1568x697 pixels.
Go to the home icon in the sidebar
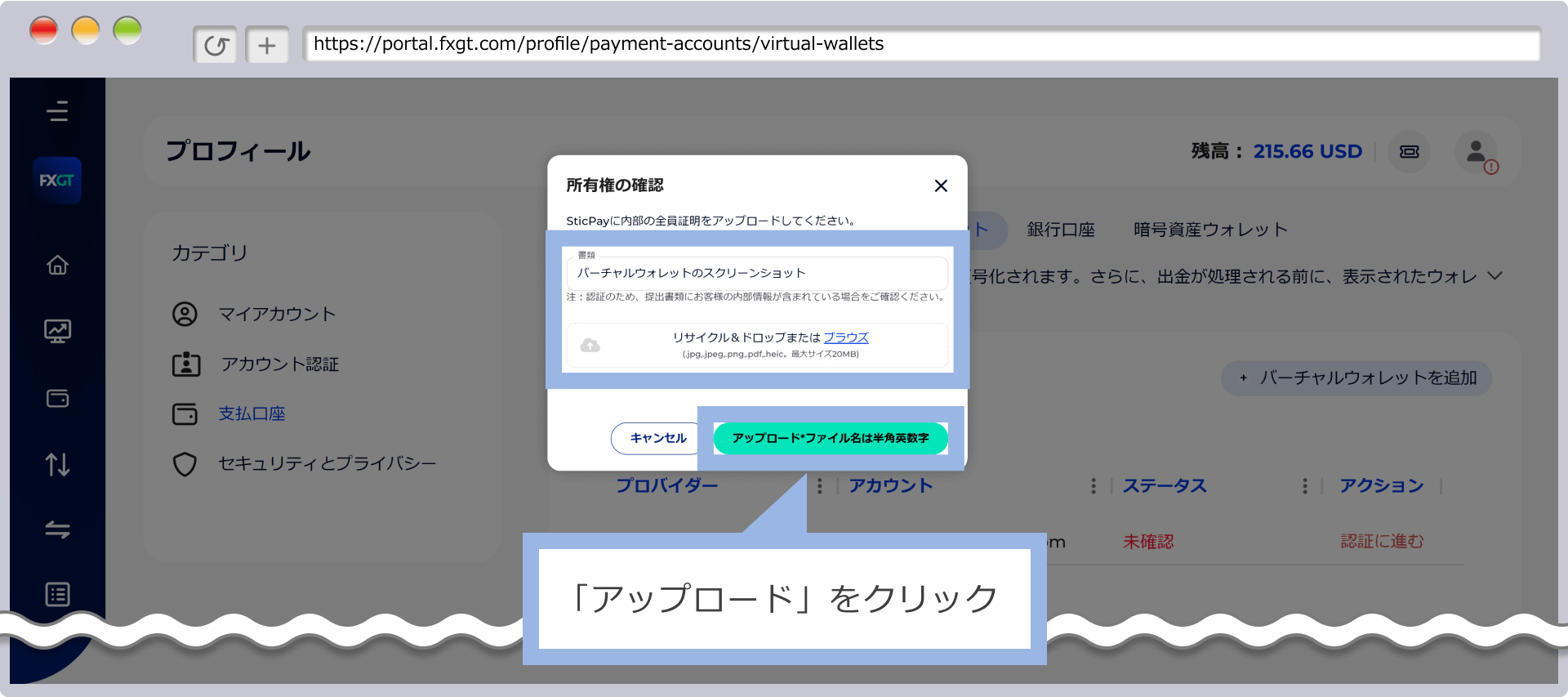(57, 265)
